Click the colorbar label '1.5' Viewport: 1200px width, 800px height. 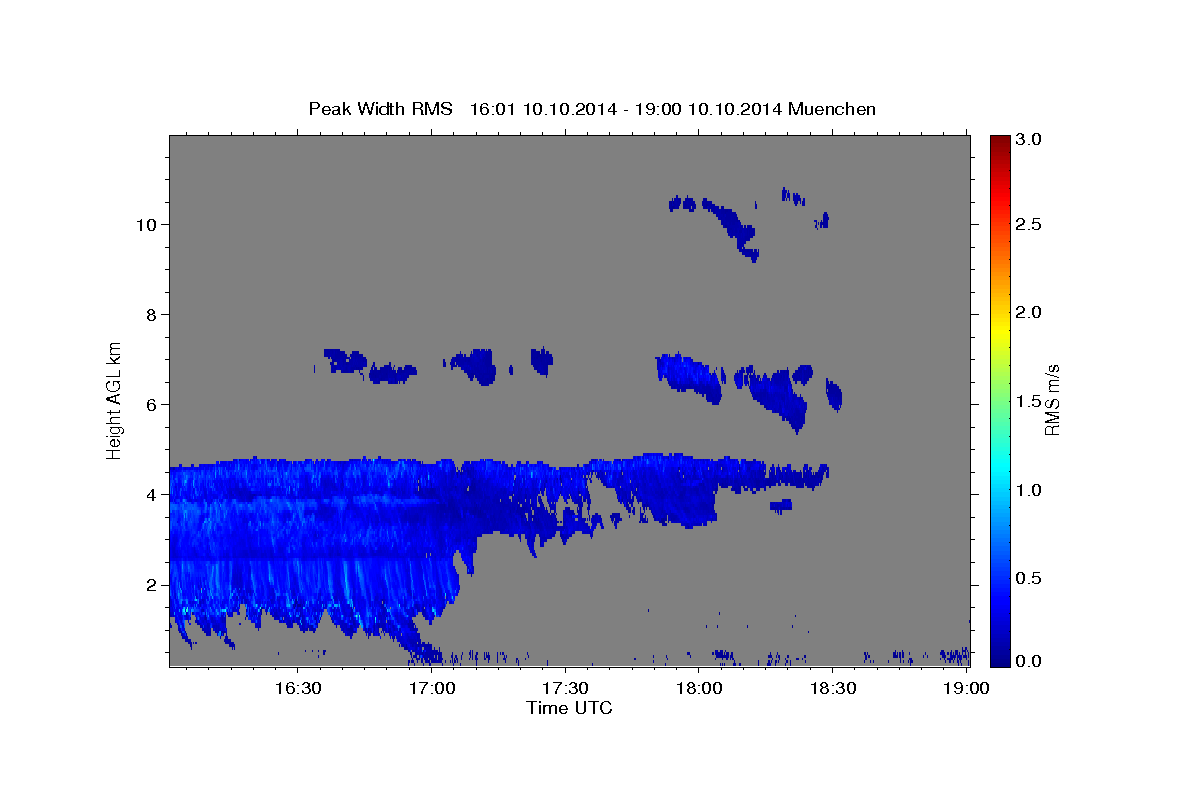[1029, 402]
